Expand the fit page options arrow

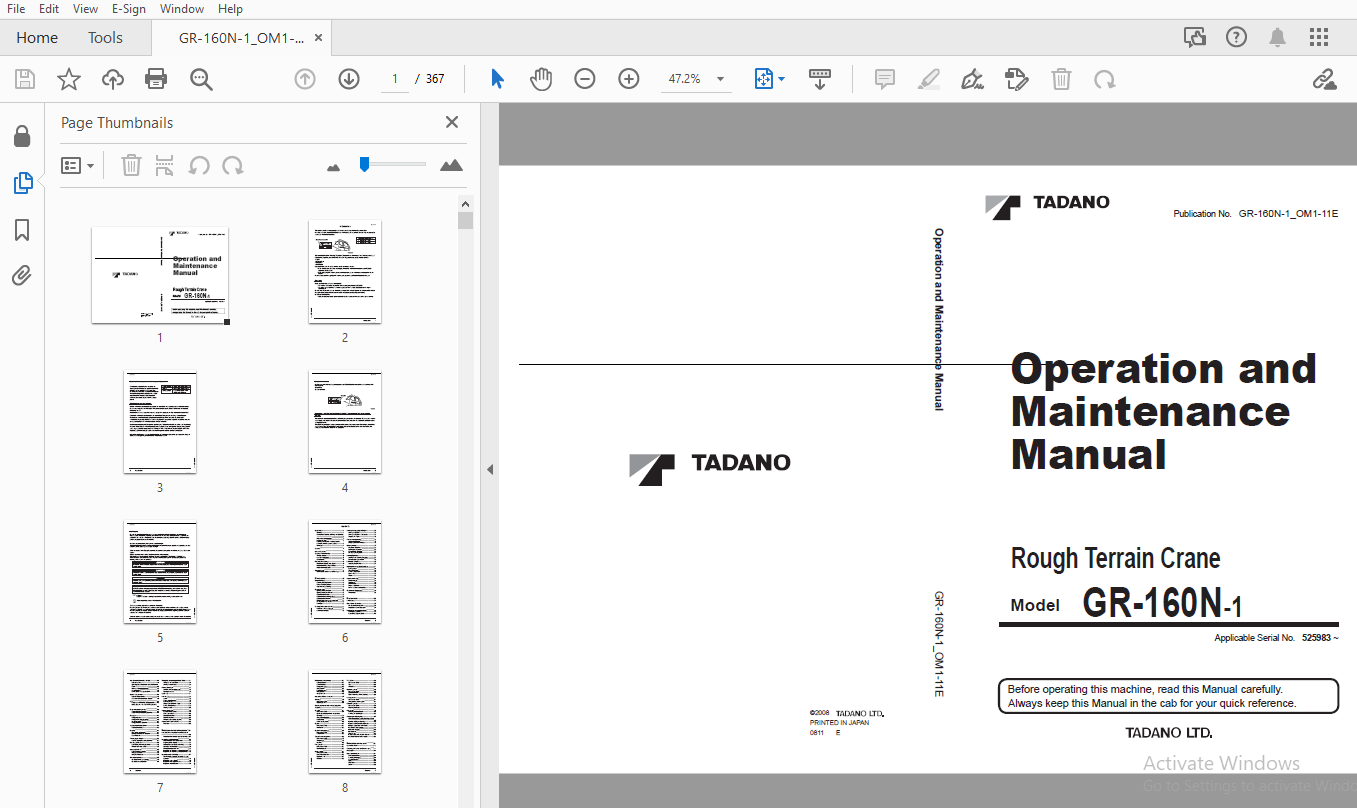(x=782, y=79)
